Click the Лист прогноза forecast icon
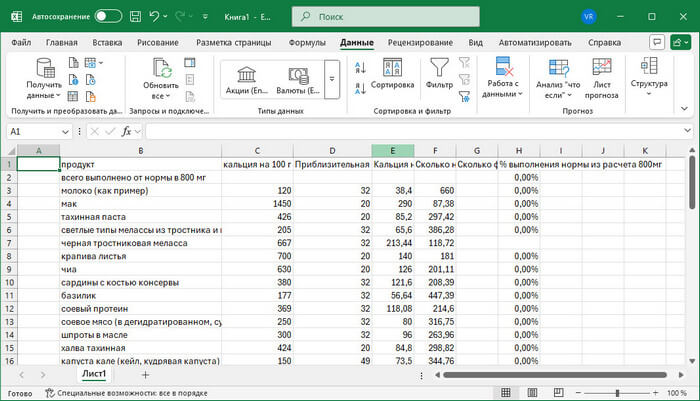 point(601,78)
